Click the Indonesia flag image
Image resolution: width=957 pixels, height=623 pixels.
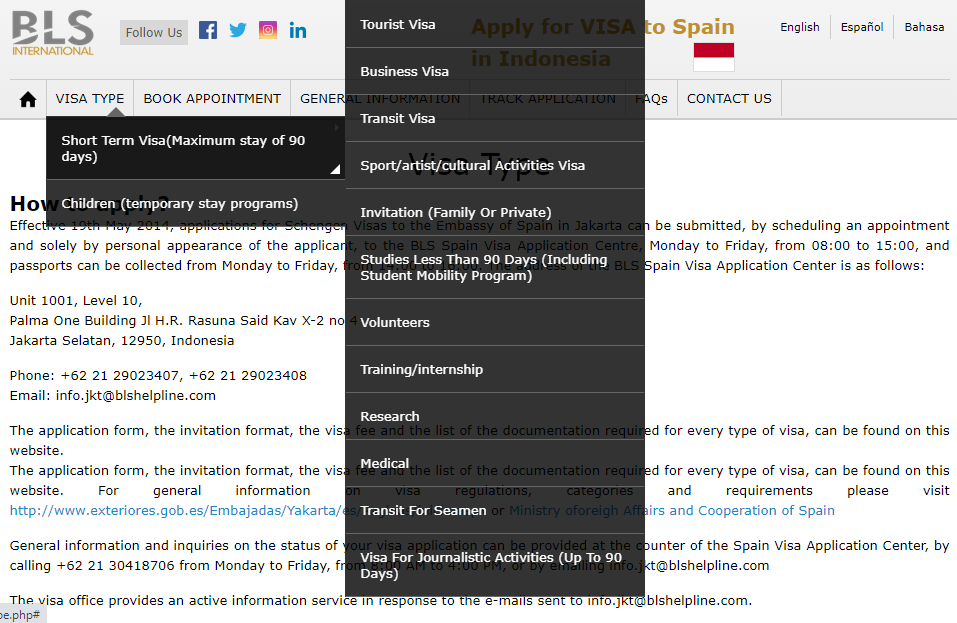click(713, 57)
